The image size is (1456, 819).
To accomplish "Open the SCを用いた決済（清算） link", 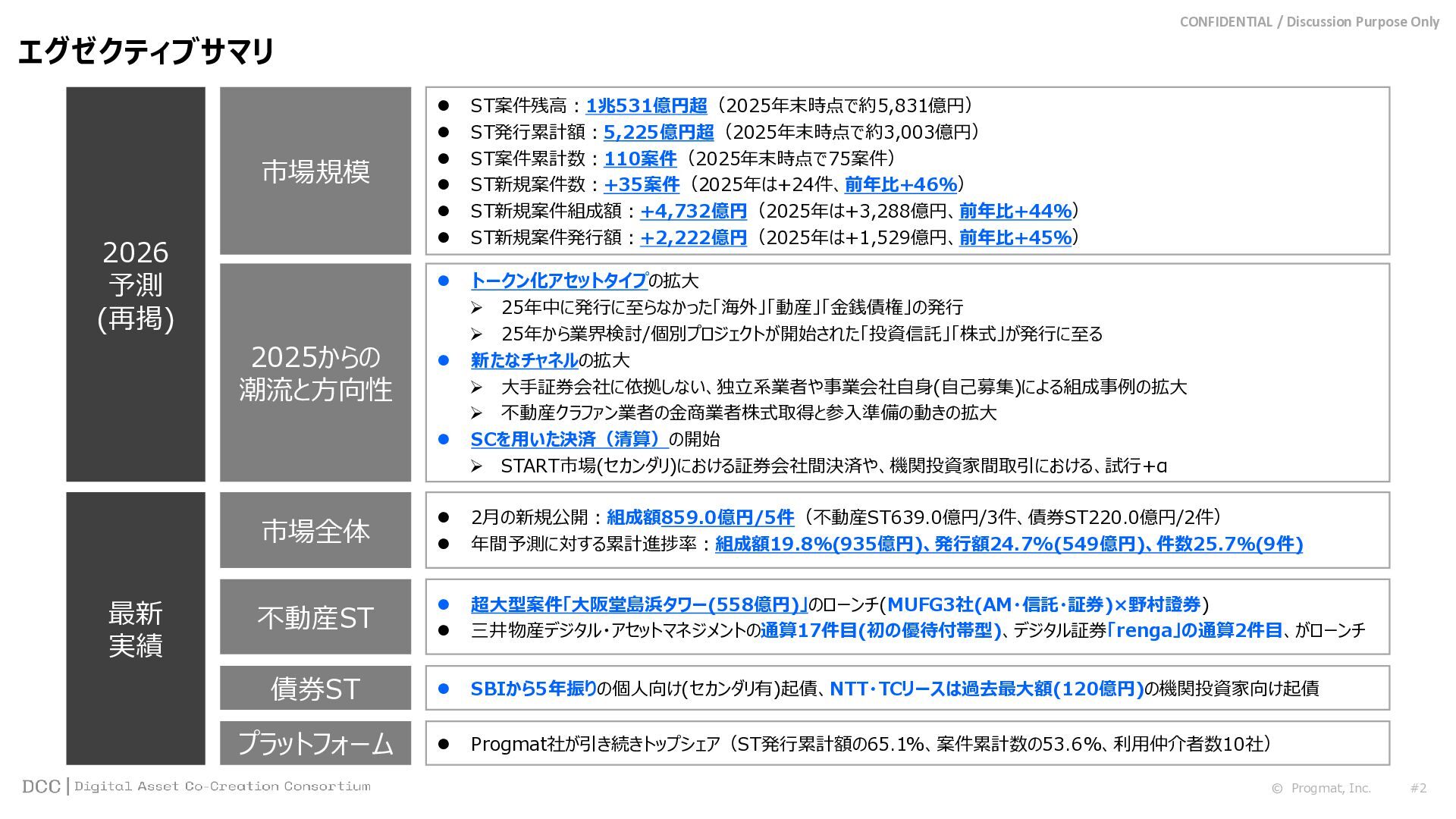I will 569,439.
